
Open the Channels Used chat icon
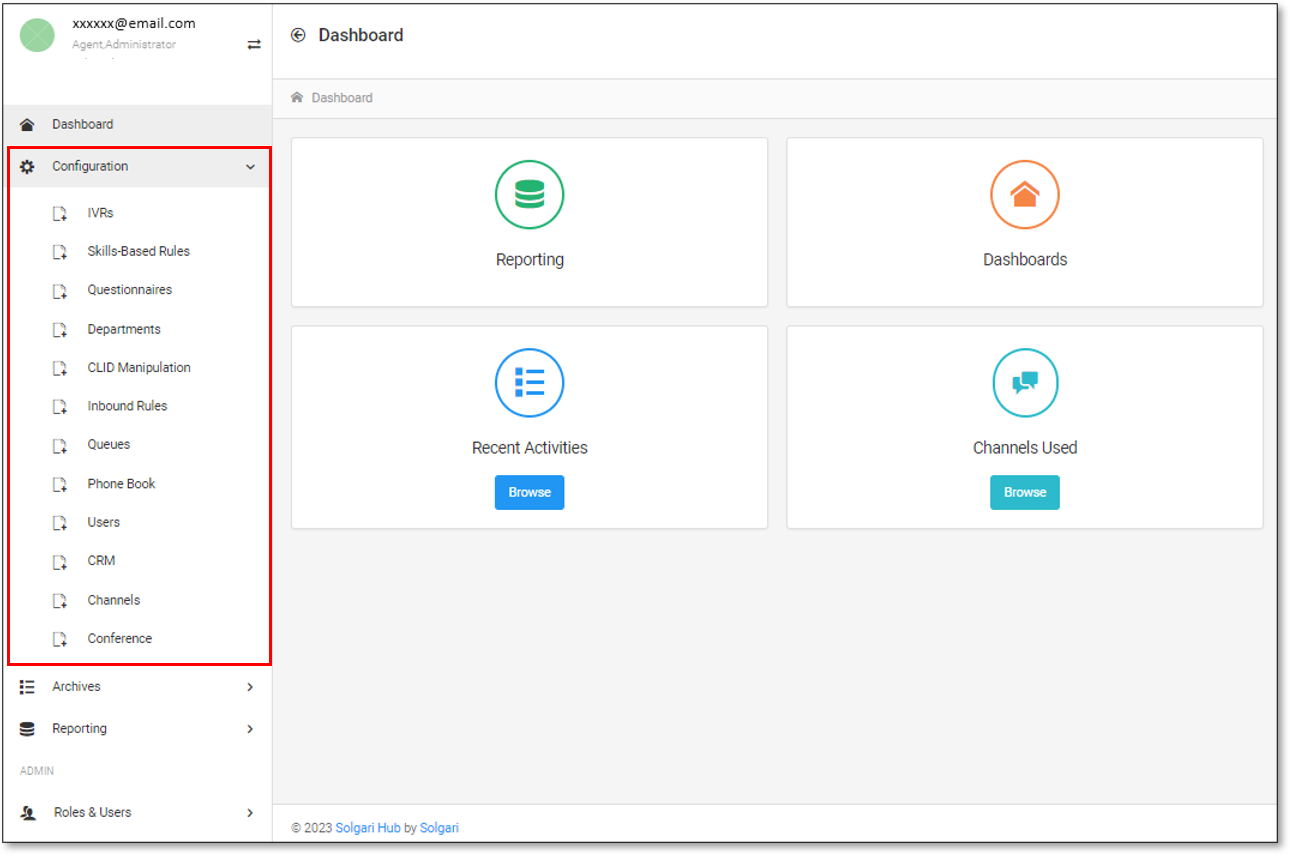pos(1024,382)
